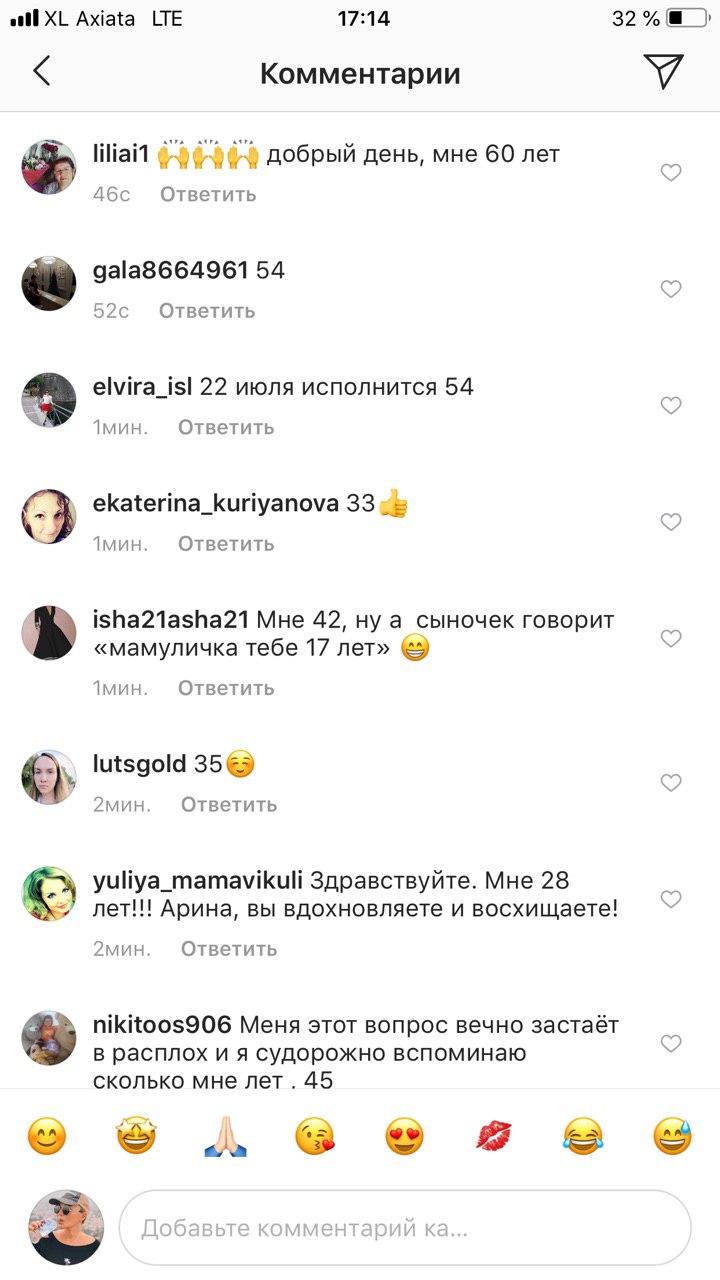Insert the star-struck emoji
This screenshot has width=720, height=1280.
point(136,1137)
